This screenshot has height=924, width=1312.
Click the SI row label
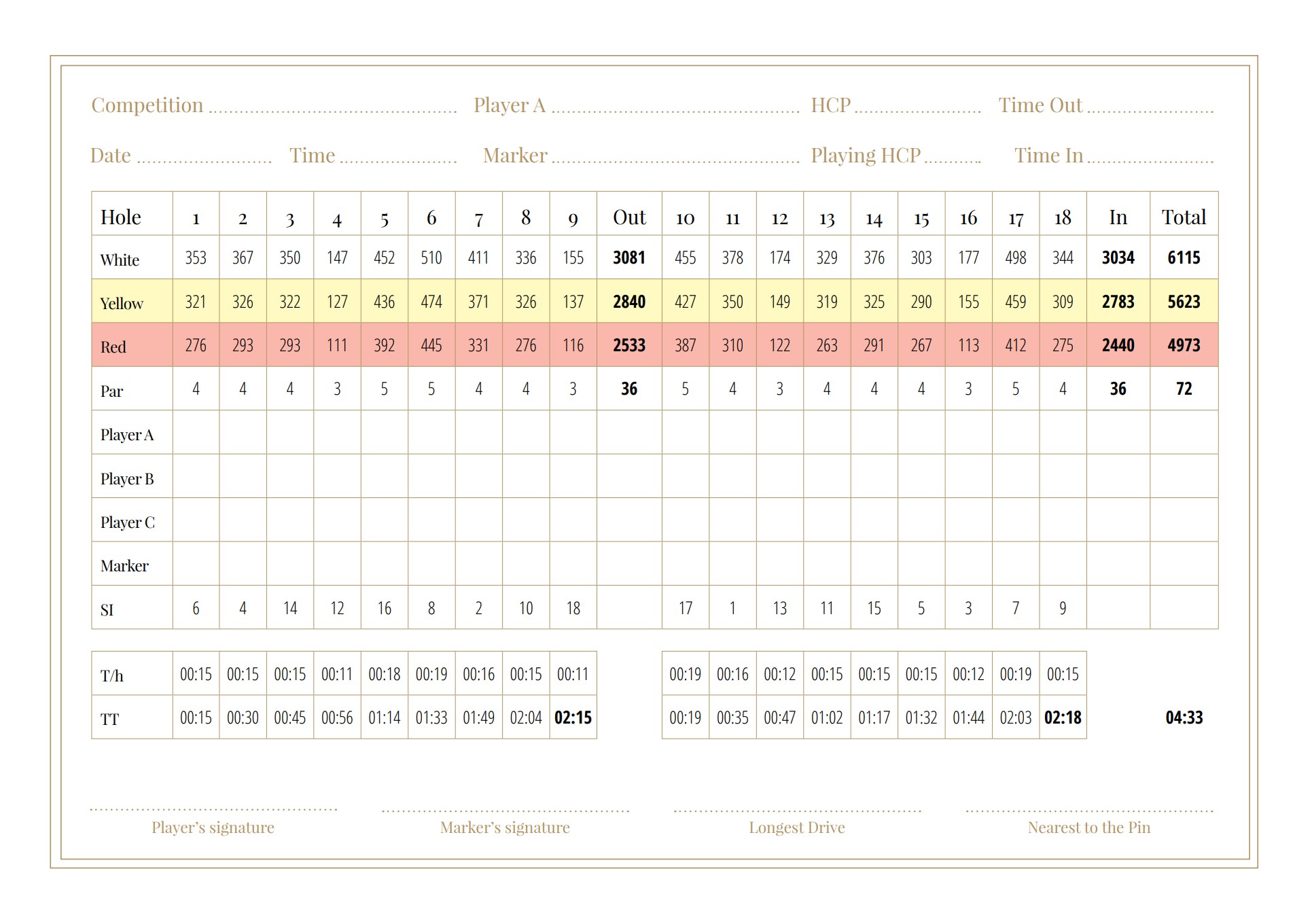tap(107, 609)
